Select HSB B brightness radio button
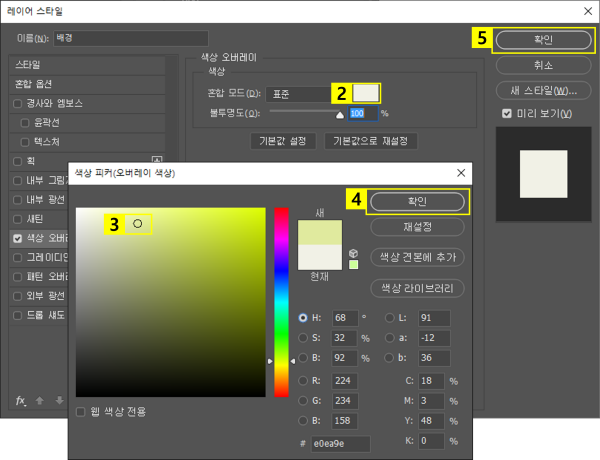Image resolution: width=600 pixels, height=460 pixels. coord(303,358)
